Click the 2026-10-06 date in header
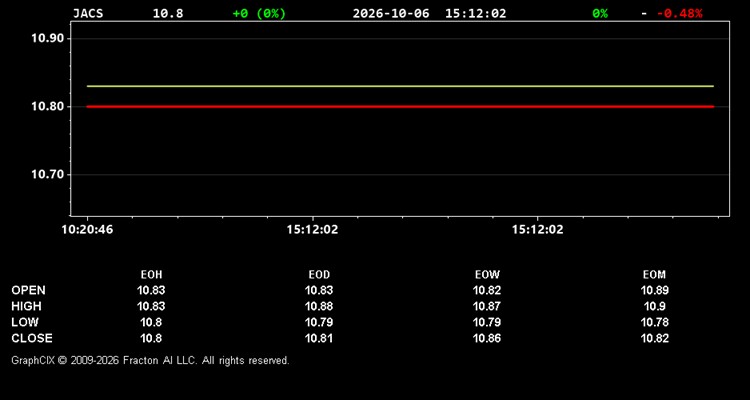The width and height of the screenshot is (750, 400). point(391,13)
